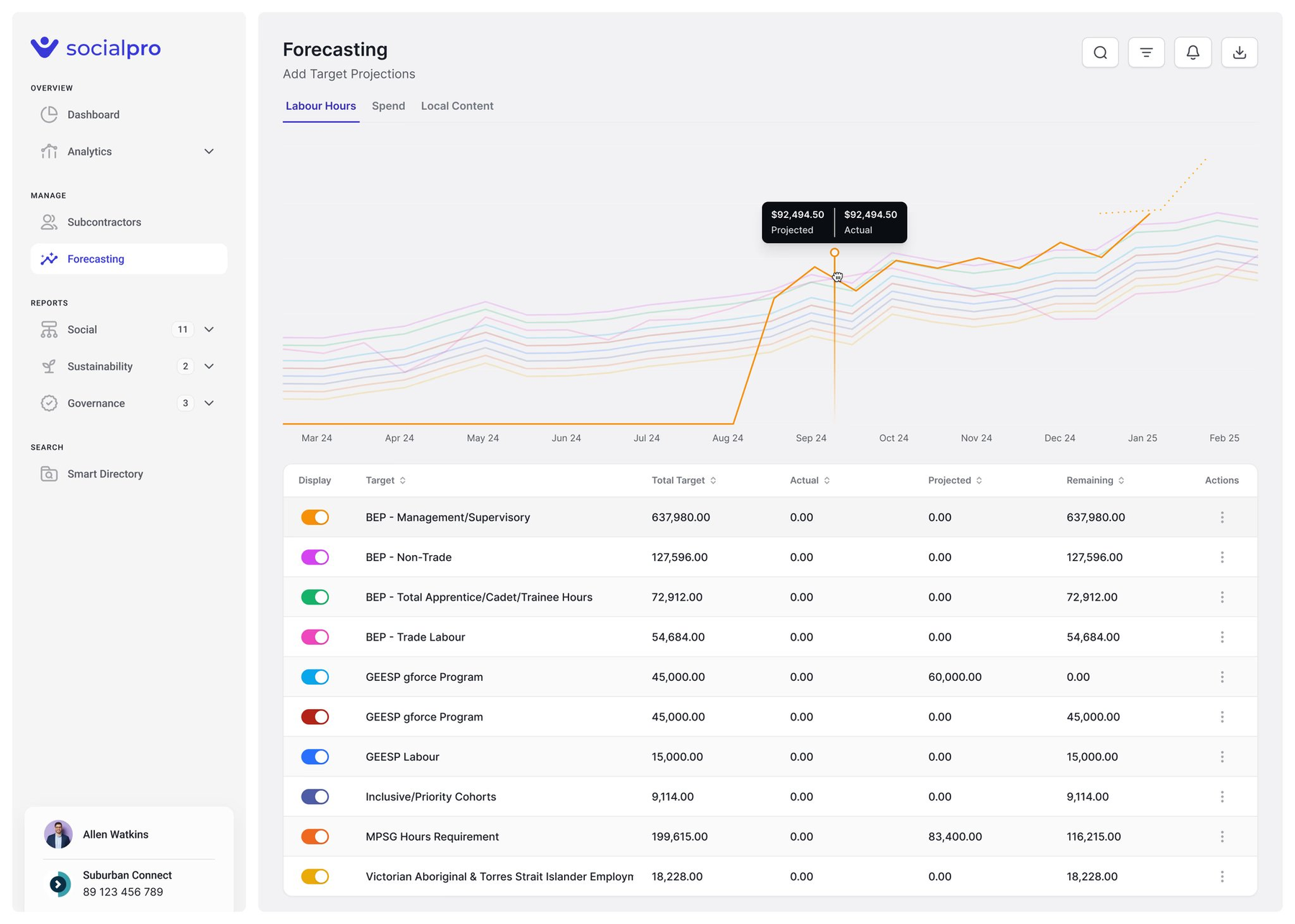Click the $92,494.50 Projected tooltip value
Image resolution: width=1295 pixels, height=924 pixels.
pos(797,214)
